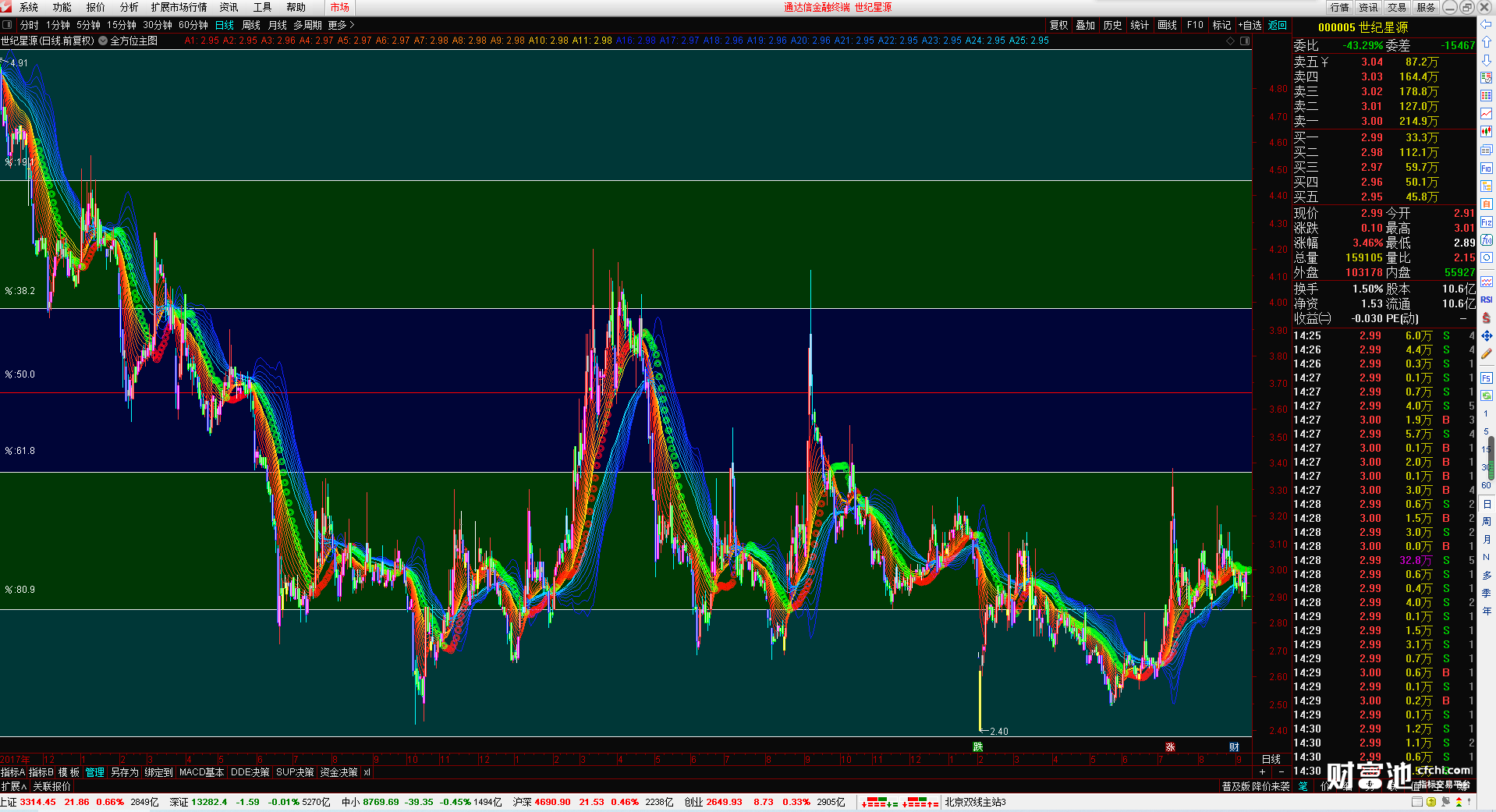Viewport: 1496px width, 812px height.
Task: Click the 'Fiz' icon in right sidebar
Action: click(x=1486, y=222)
